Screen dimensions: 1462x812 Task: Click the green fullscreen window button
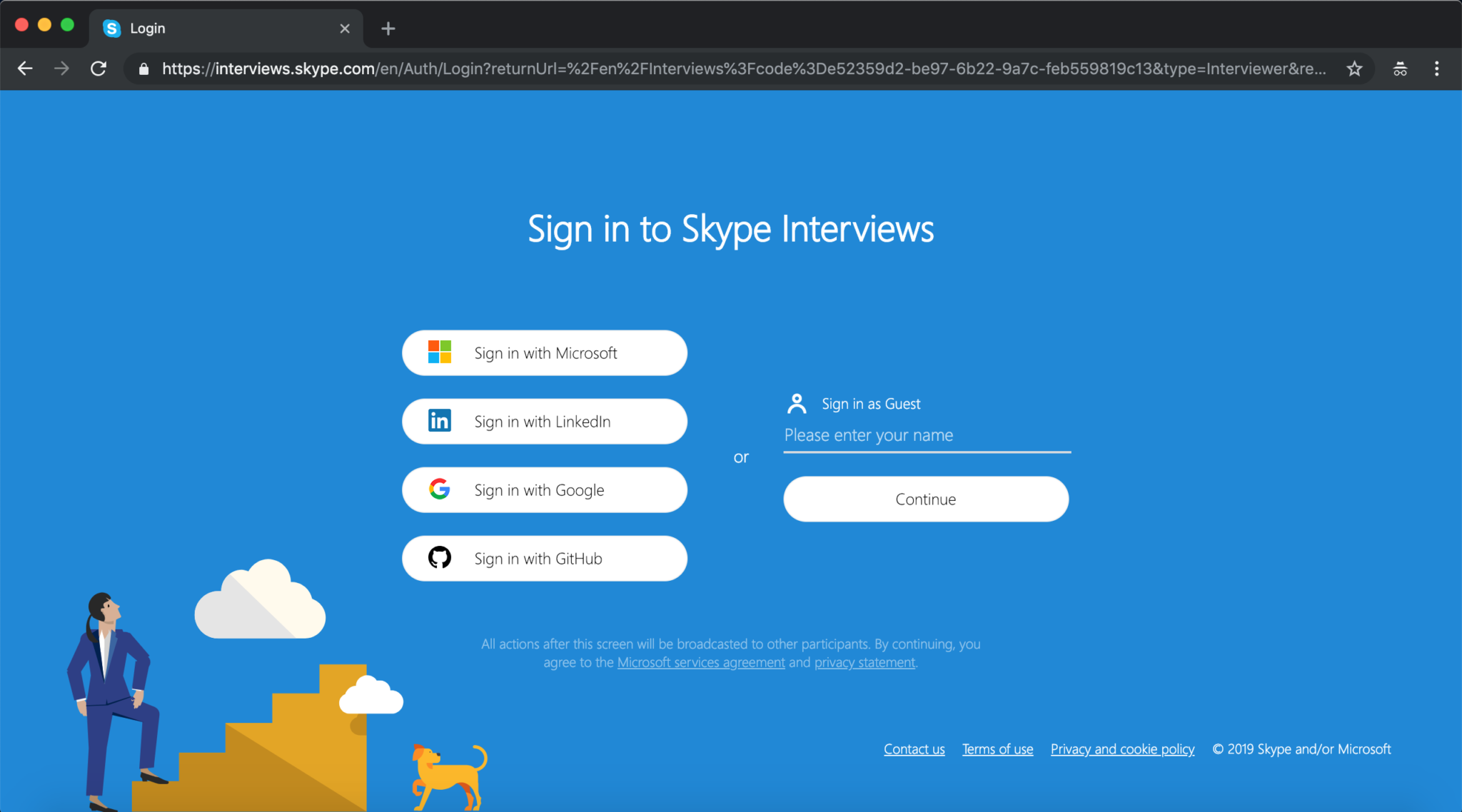(67, 25)
